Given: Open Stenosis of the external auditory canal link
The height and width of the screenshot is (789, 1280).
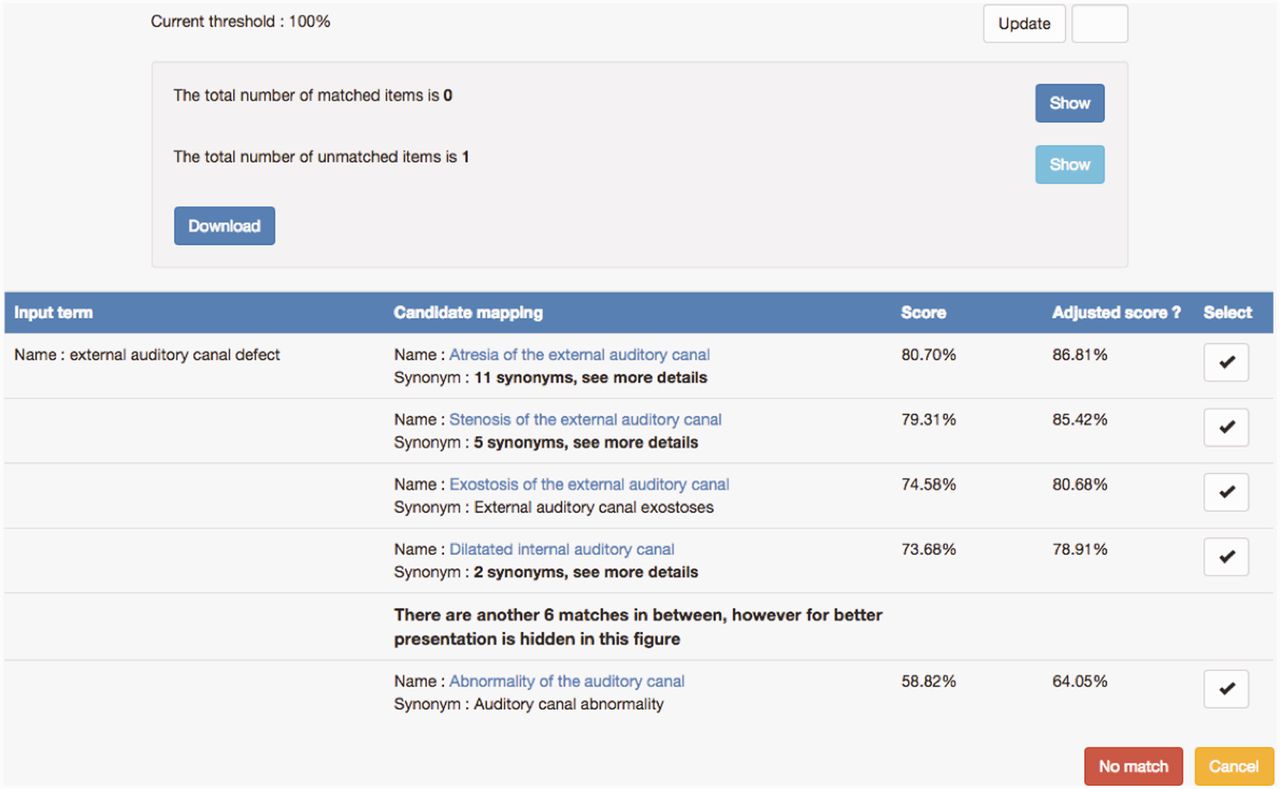Looking at the screenshot, I should [585, 420].
